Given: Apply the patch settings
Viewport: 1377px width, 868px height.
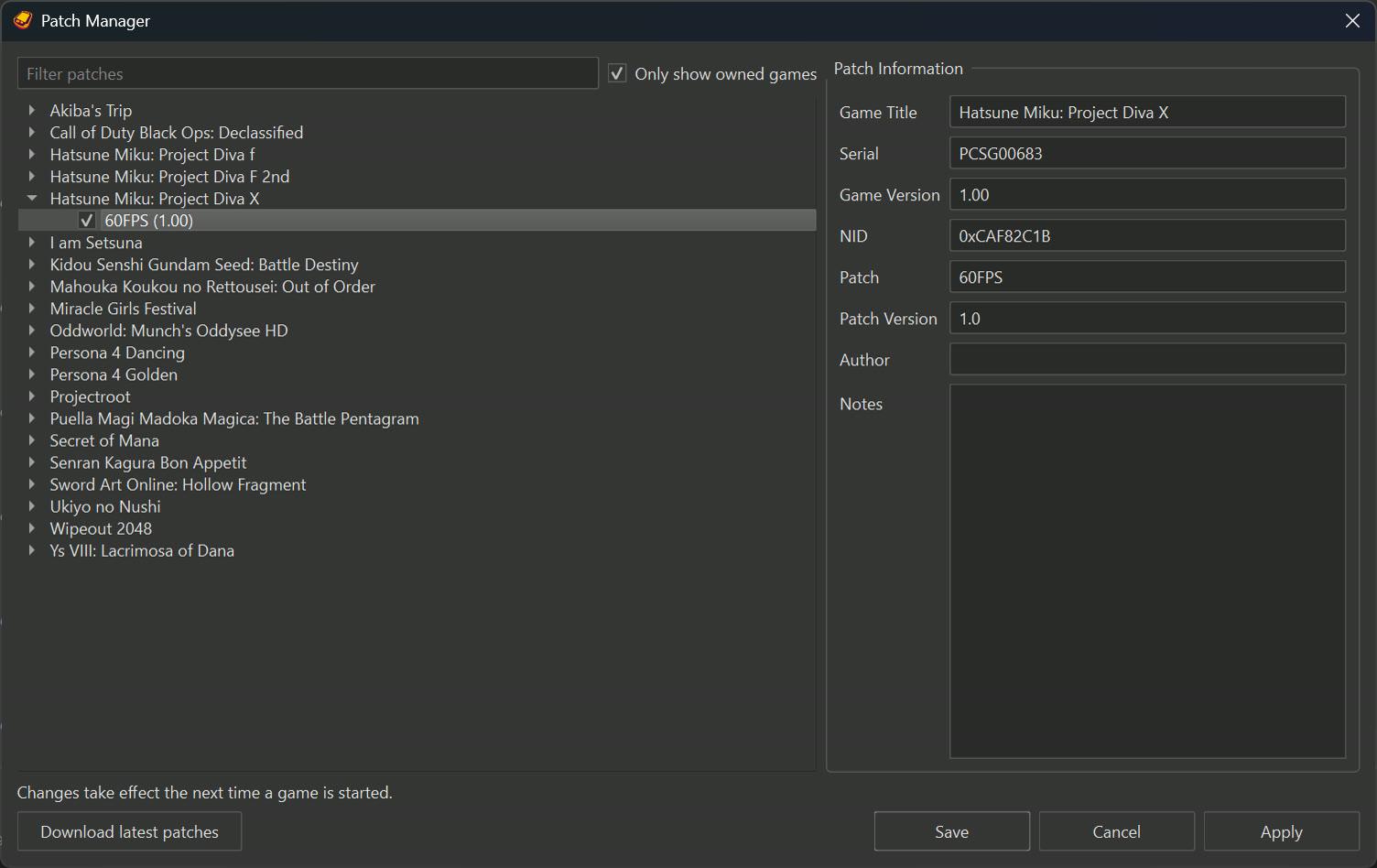Looking at the screenshot, I should click(x=1282, y=831).
